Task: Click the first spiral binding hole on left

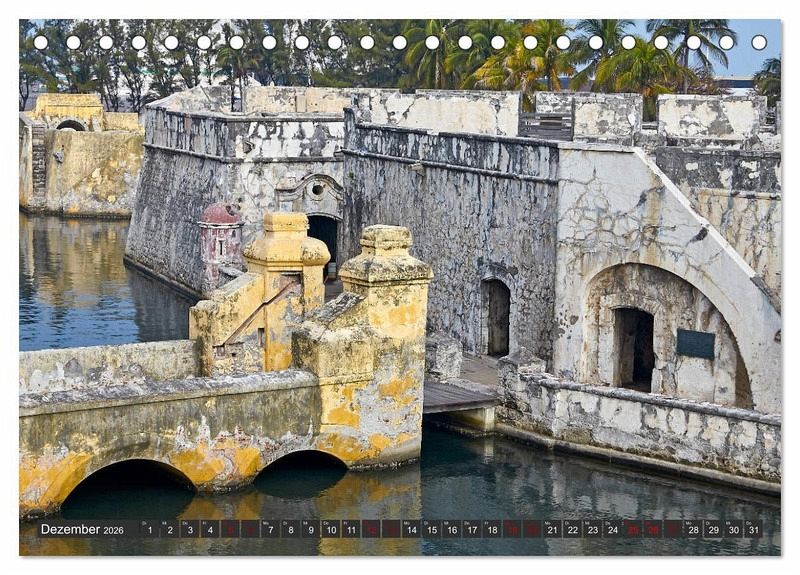Action: [40, 42]
